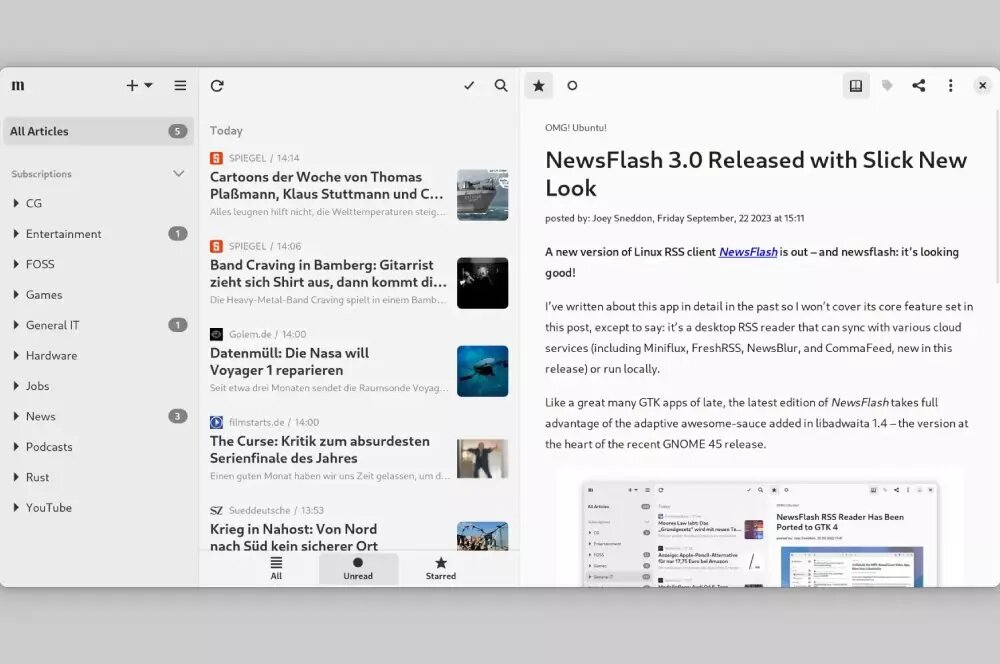Viewport: 1000px width, 664px height.
Task: Toggle the starred state of the article
Action: 539,85
